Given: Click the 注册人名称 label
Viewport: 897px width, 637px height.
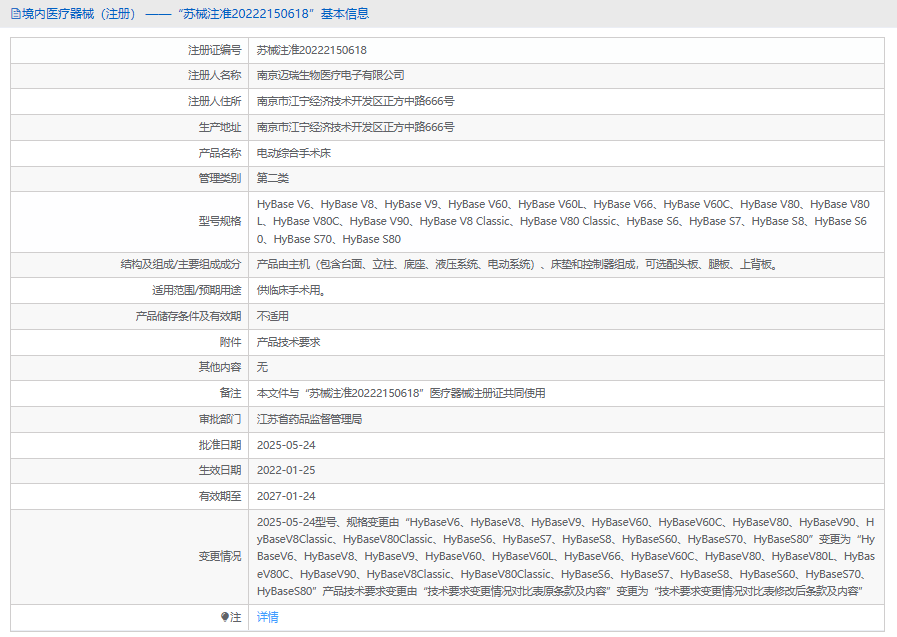Looking at the screenshot, I should click(215, 75).
